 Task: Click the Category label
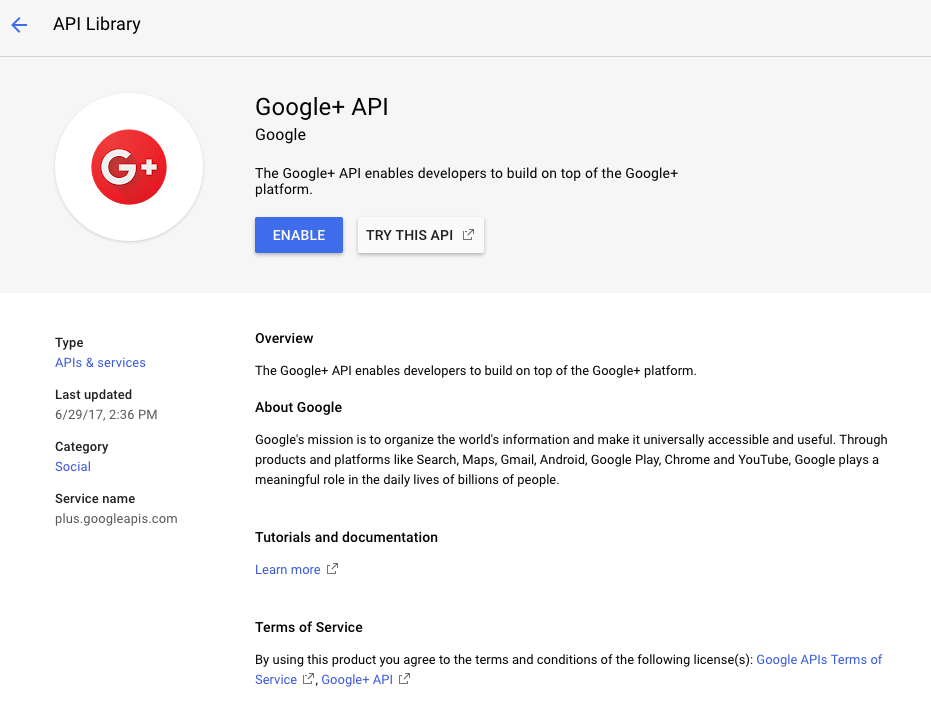click(x=81, y=447)
